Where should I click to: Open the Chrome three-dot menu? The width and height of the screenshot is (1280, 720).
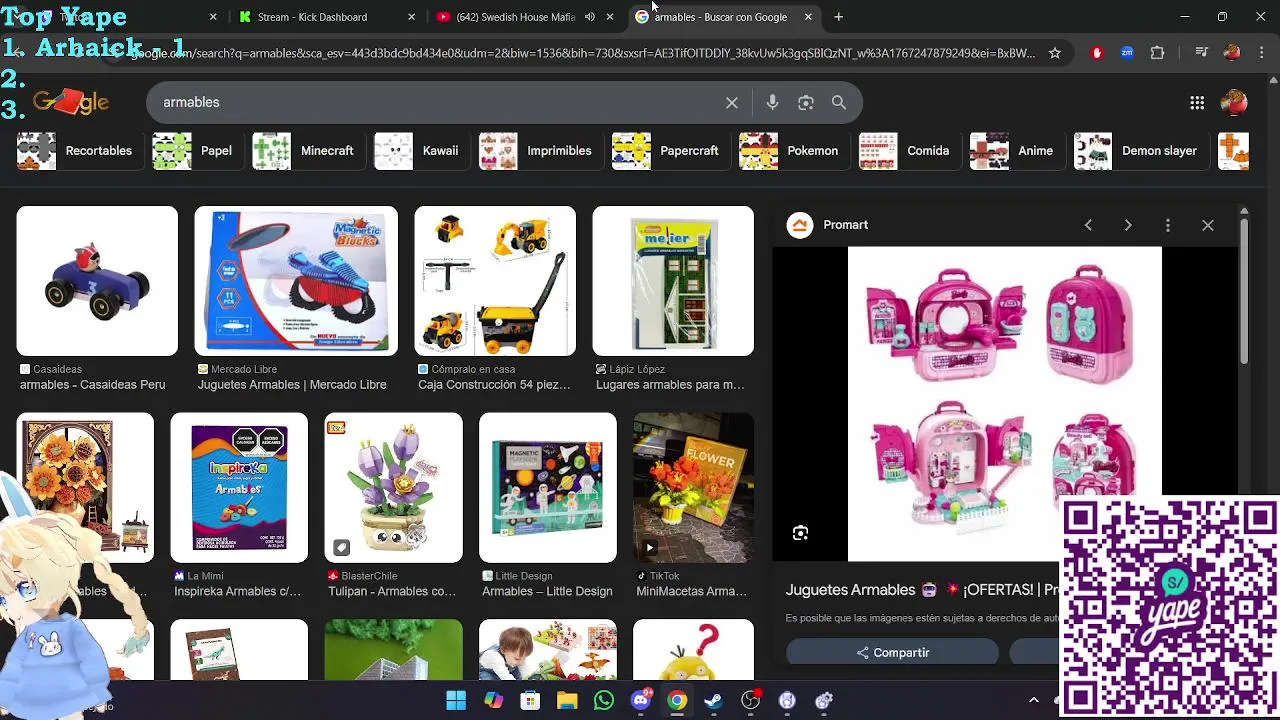click(x=1262, y=53)
